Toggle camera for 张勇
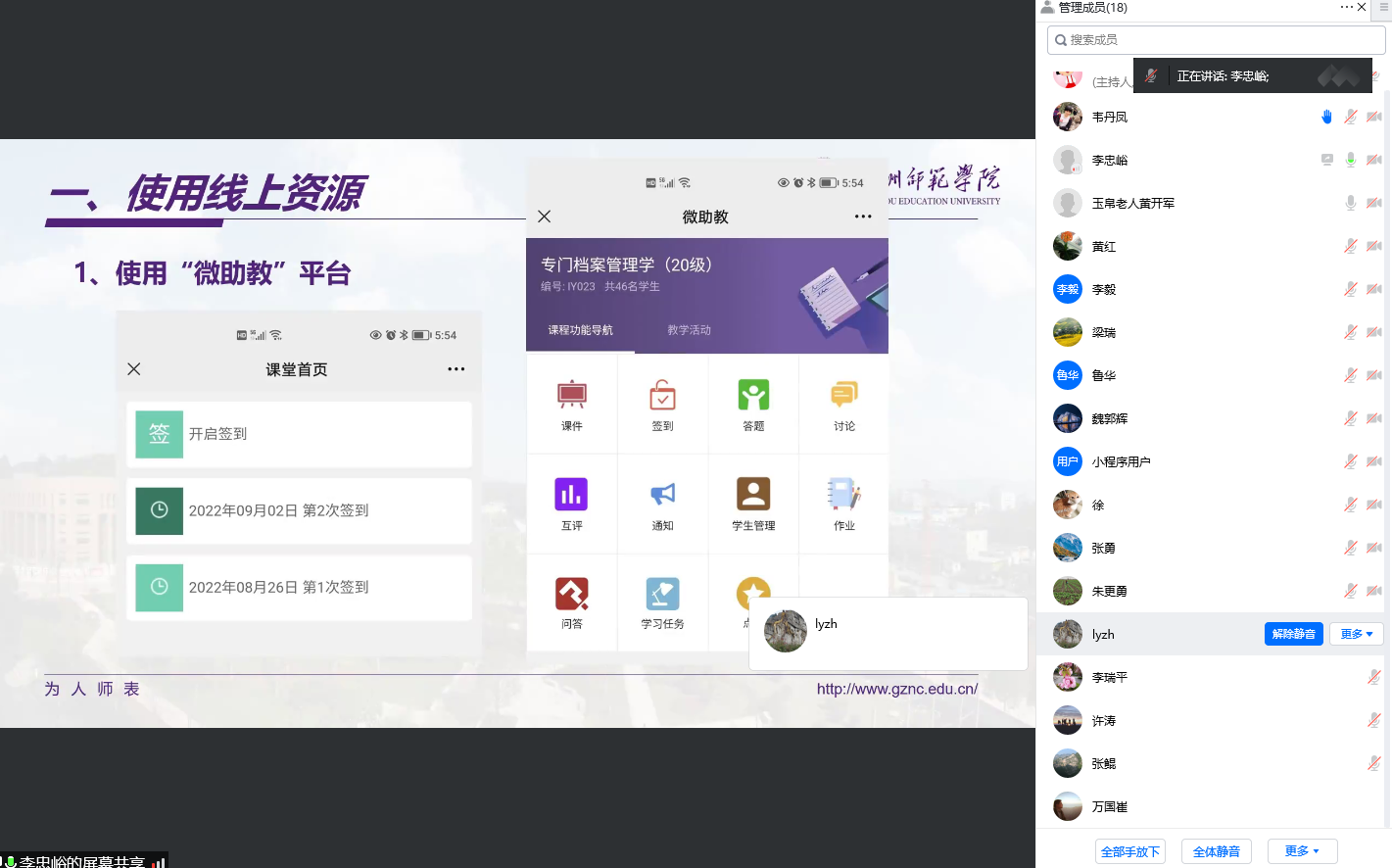 1374,548
